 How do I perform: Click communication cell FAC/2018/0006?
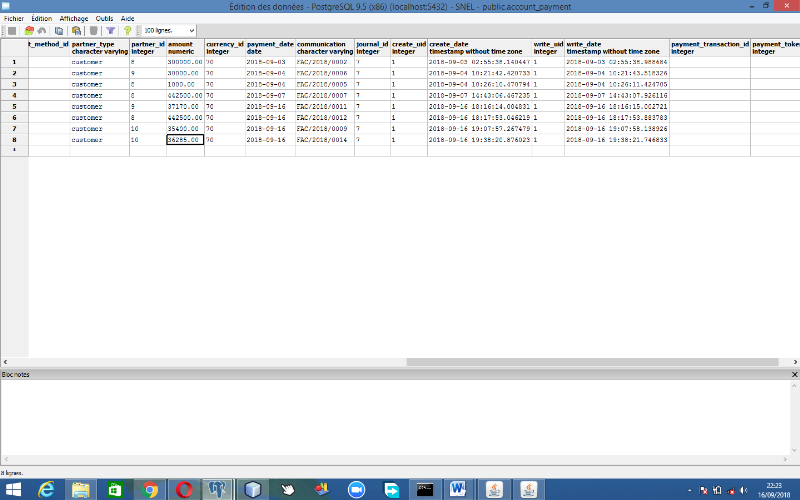tap(325, 73)
